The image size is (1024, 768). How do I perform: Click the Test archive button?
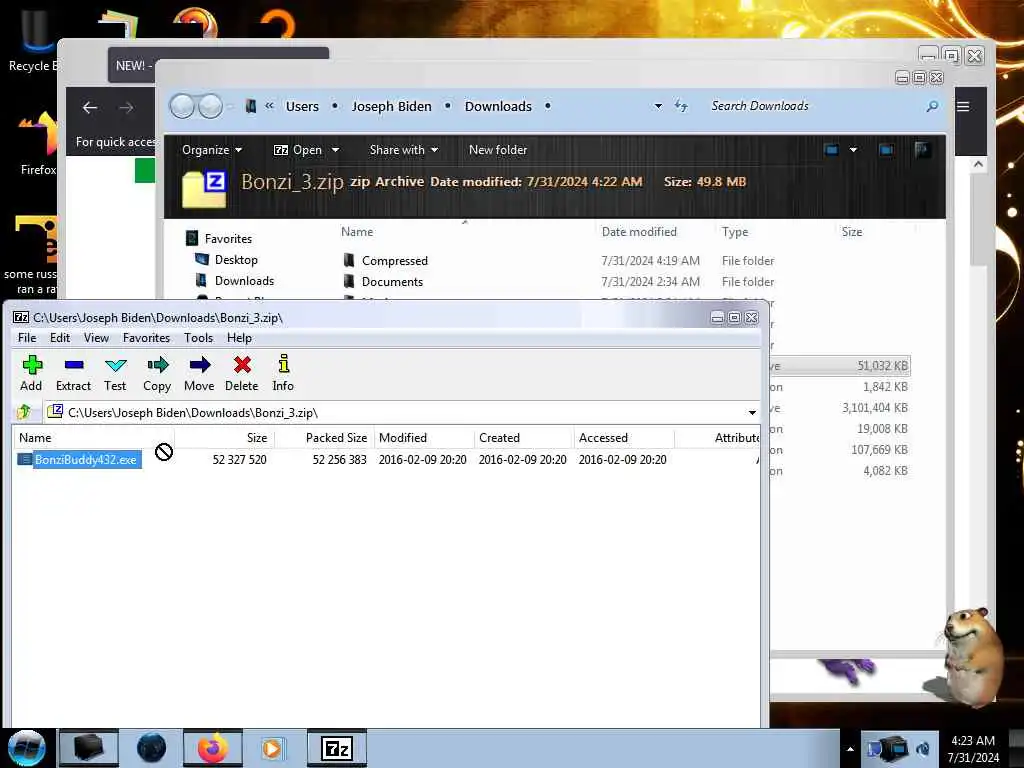(x=115, y=374)
